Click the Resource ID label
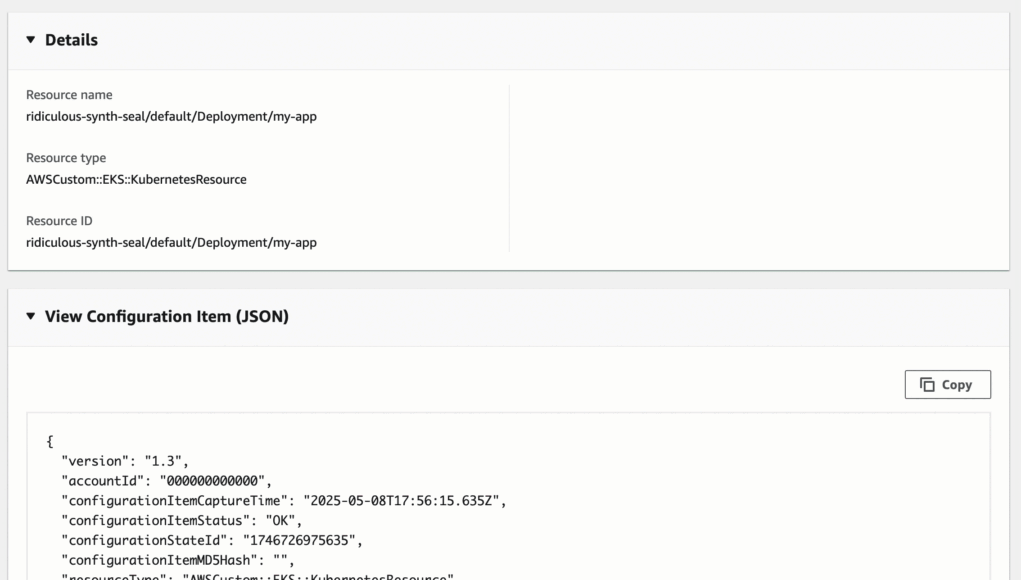Screen dimensions: 1021x580 pos(58,221)
